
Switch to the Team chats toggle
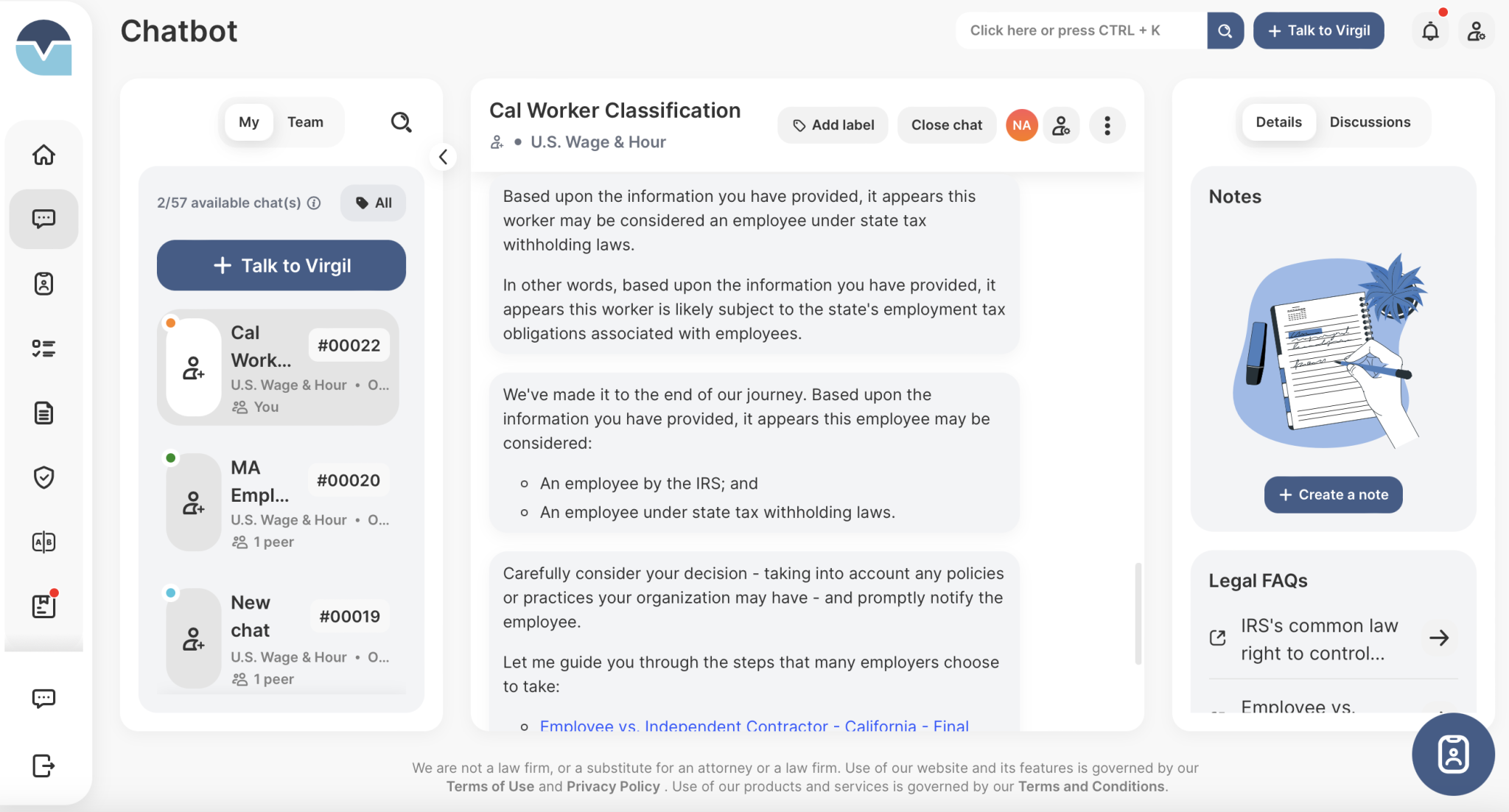(305, 122)
